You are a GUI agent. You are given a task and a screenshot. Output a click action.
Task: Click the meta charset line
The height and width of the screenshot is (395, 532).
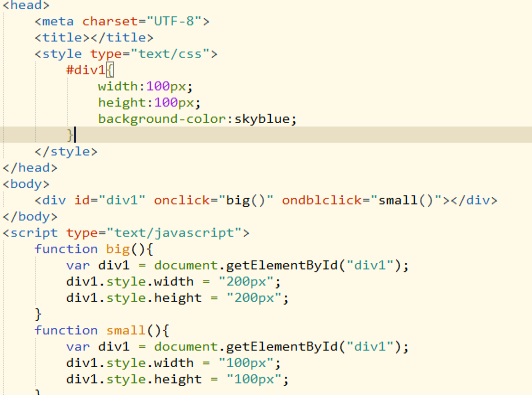[x=122, y=21]
